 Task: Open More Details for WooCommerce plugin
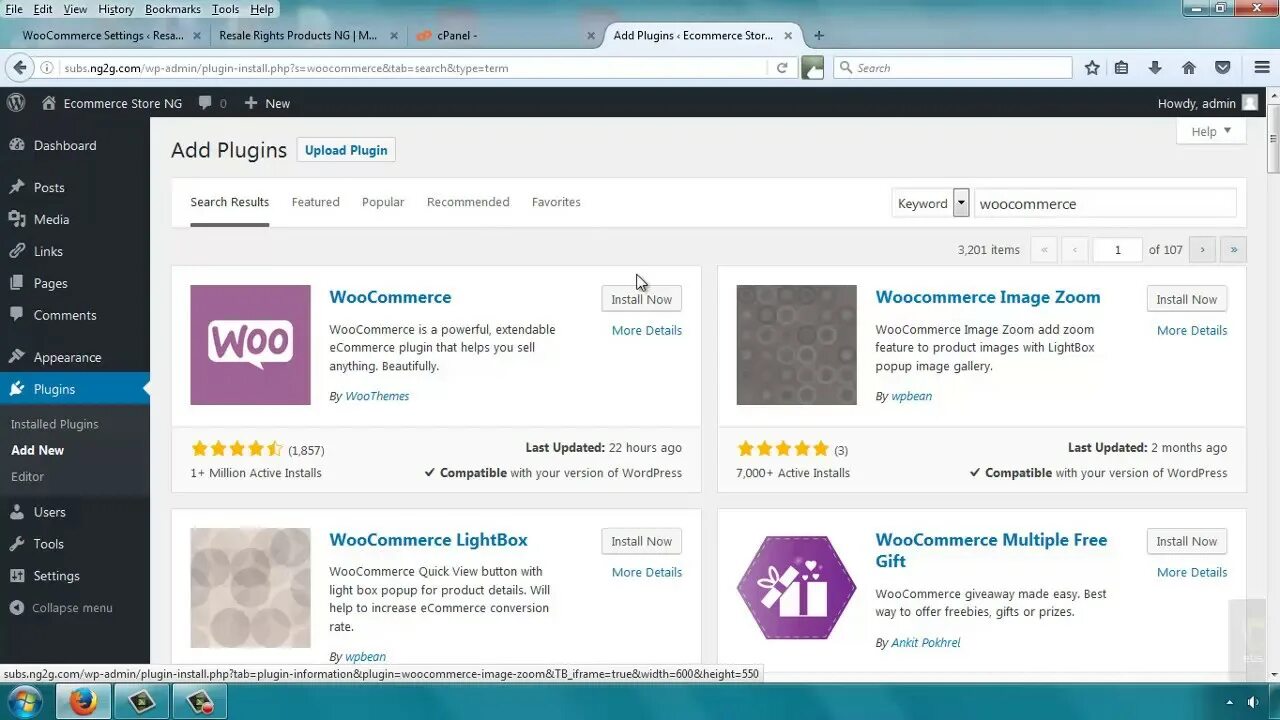[647, 330]
